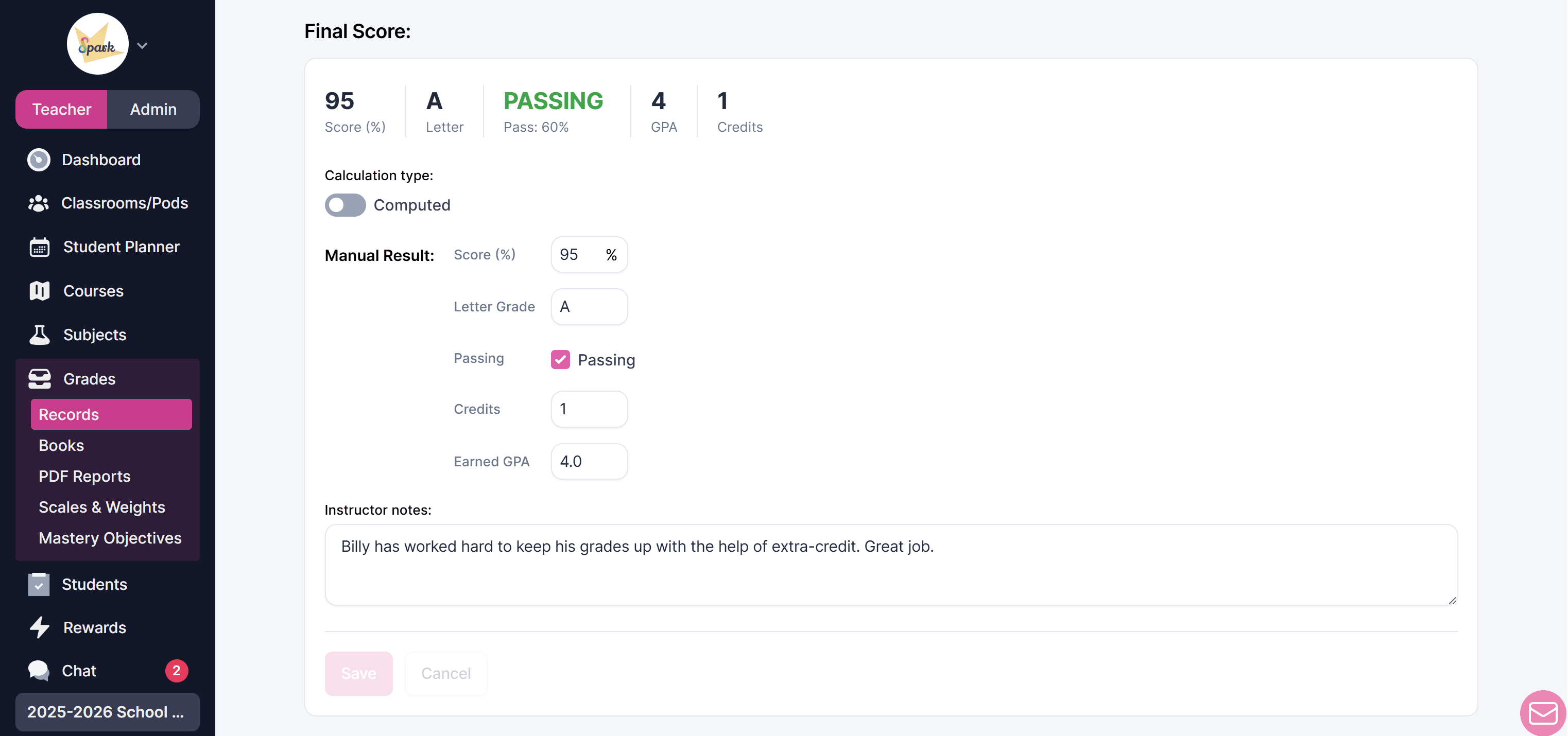The width and height of the screenshot is (1568, 736).
Task: Open Scales & Weights submenu item
Action: pyautogui.click(x=101, y=506)
